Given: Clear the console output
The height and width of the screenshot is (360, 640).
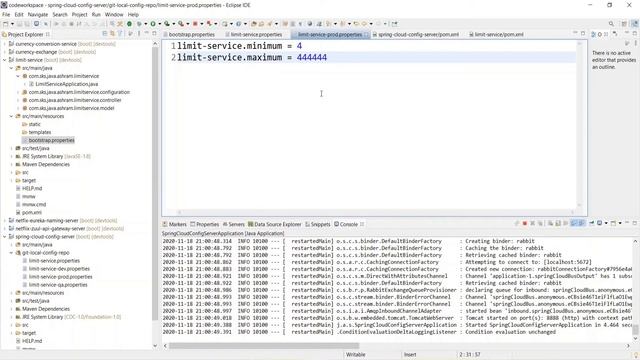Looking at the screenshot, I should pos(550,223).
